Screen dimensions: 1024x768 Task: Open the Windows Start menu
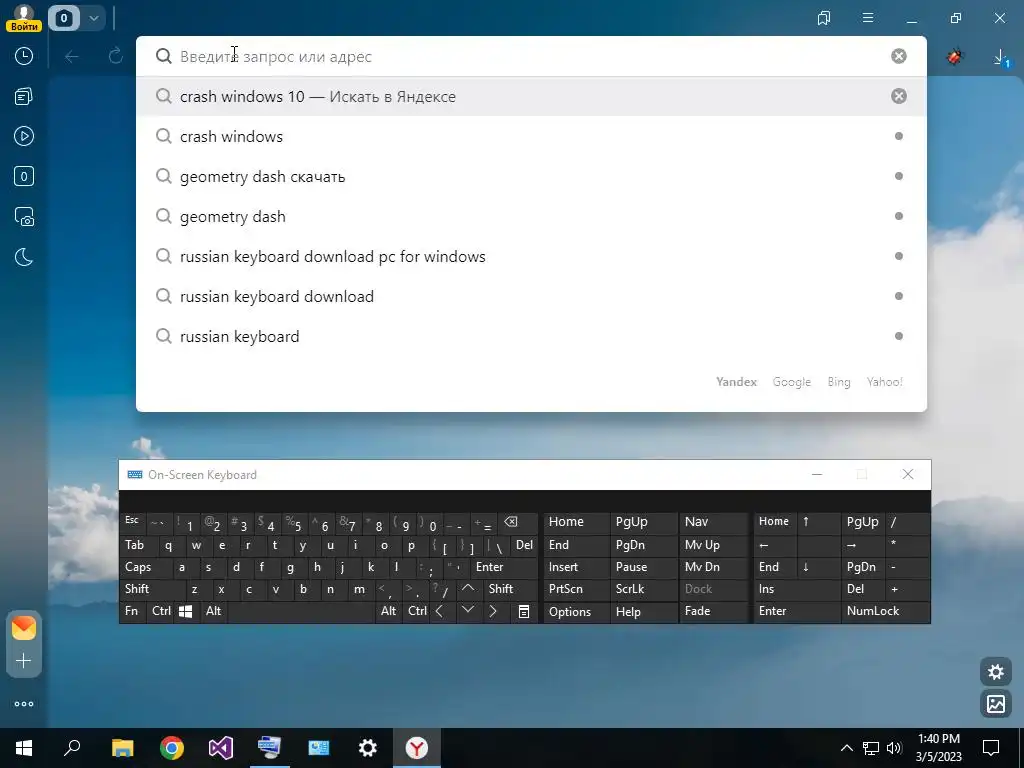point(24,748)
